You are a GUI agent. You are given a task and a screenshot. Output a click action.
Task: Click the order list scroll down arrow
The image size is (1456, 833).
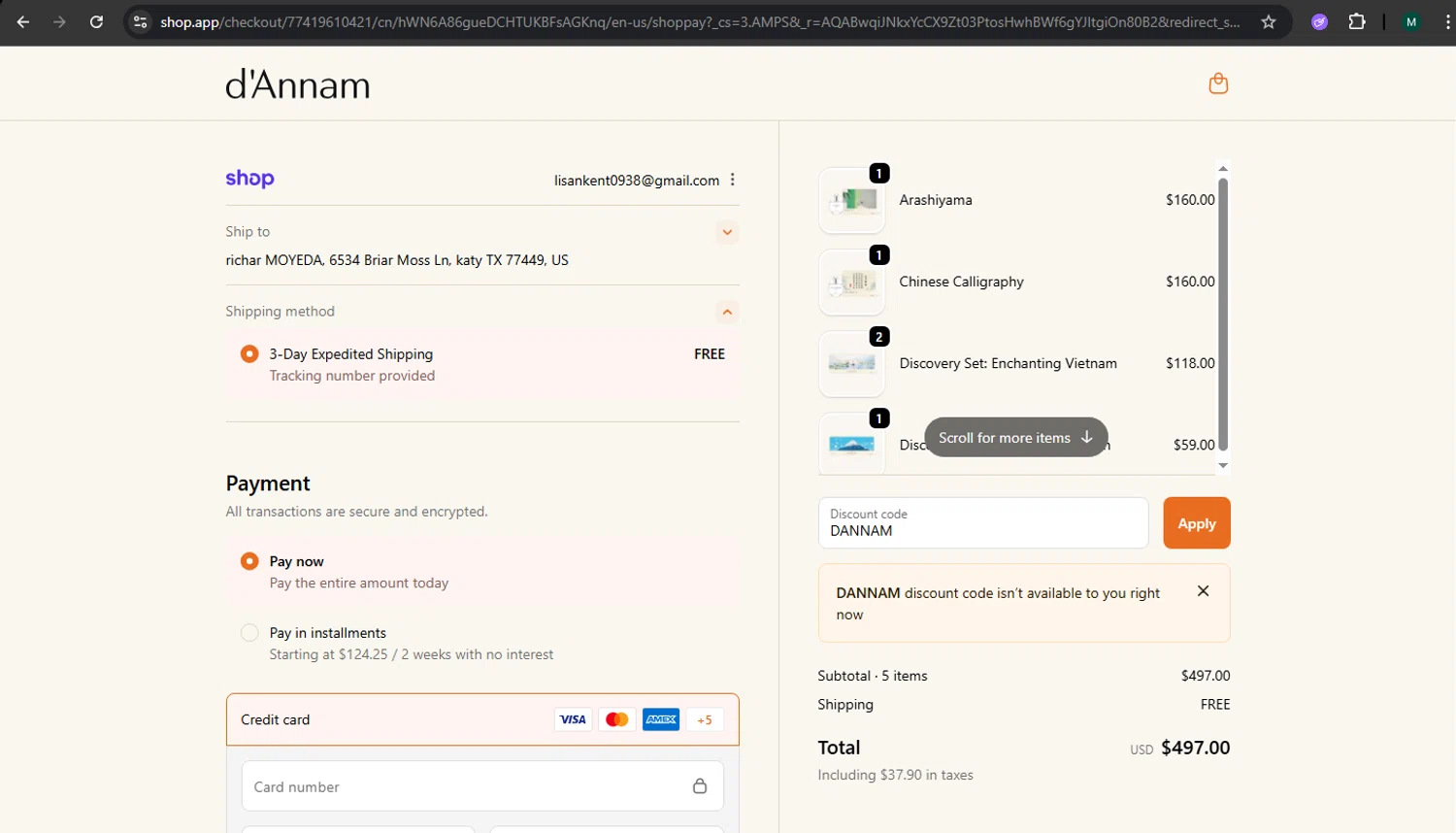coord(1223,466)
